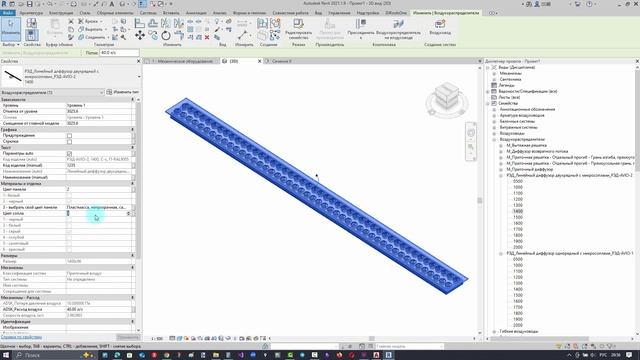Viewport: 640px width, 360px height.
Task: Collapse the Зависимости properties group
Action: [132, 100]
